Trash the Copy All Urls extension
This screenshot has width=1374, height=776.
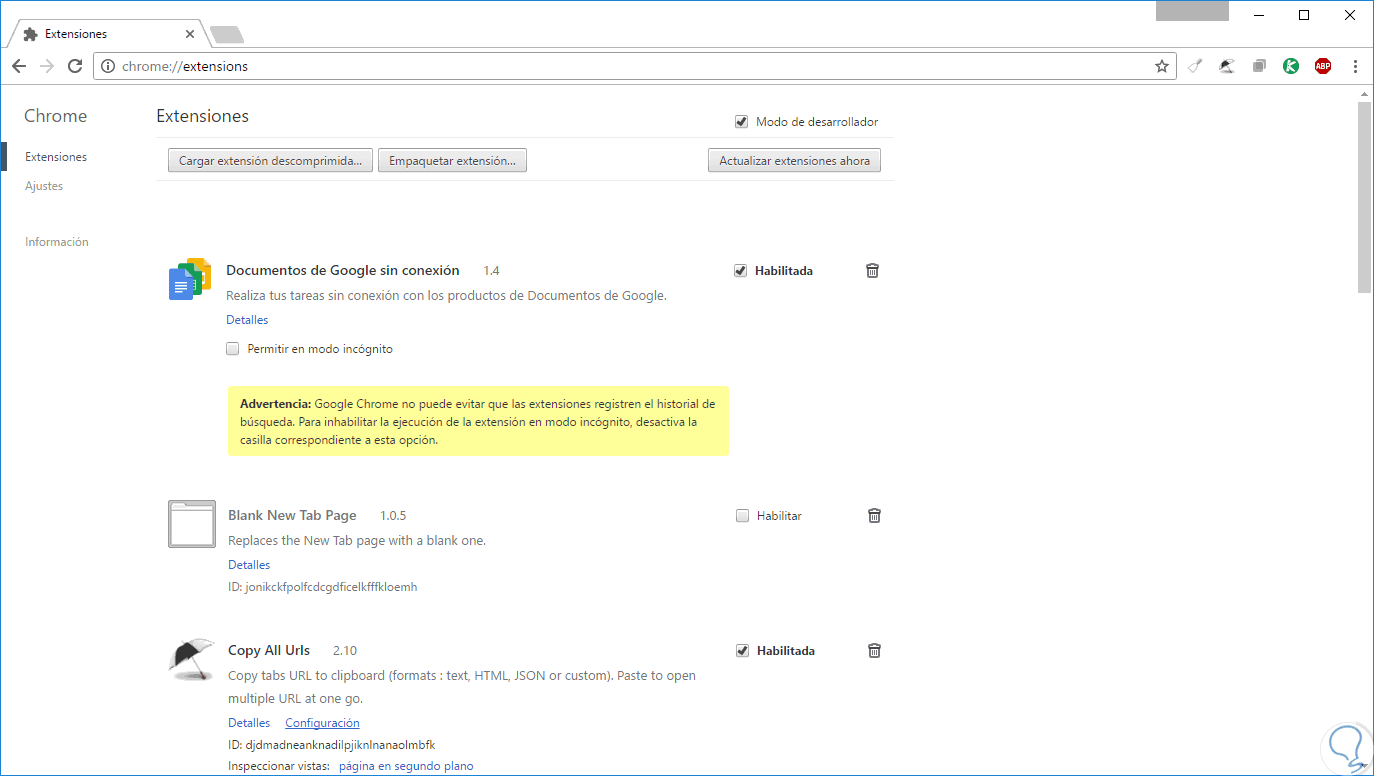pos(874,650)
